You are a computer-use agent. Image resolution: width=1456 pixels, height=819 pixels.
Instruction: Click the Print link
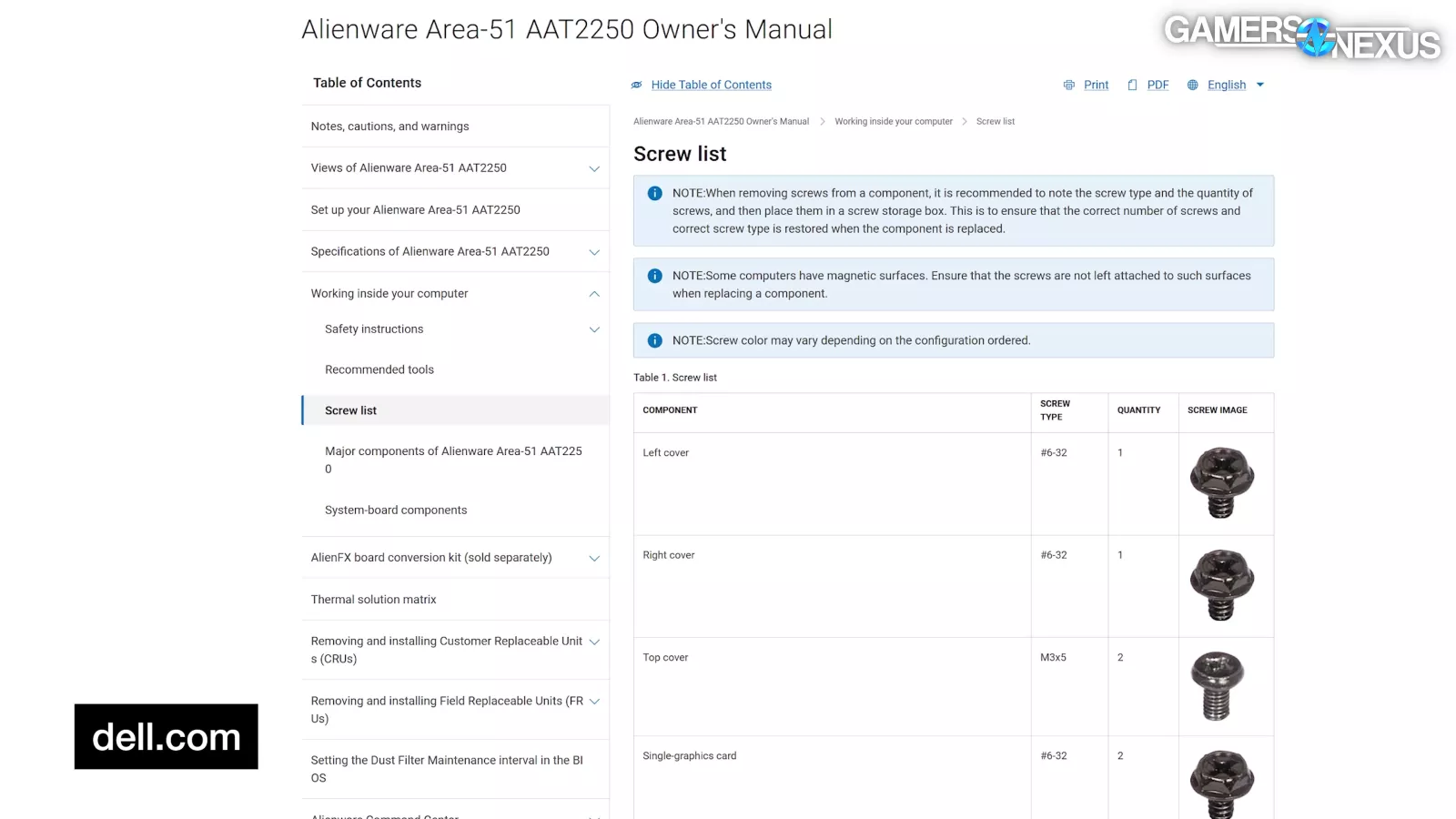pyautogui.click(x=1096, y=85)
